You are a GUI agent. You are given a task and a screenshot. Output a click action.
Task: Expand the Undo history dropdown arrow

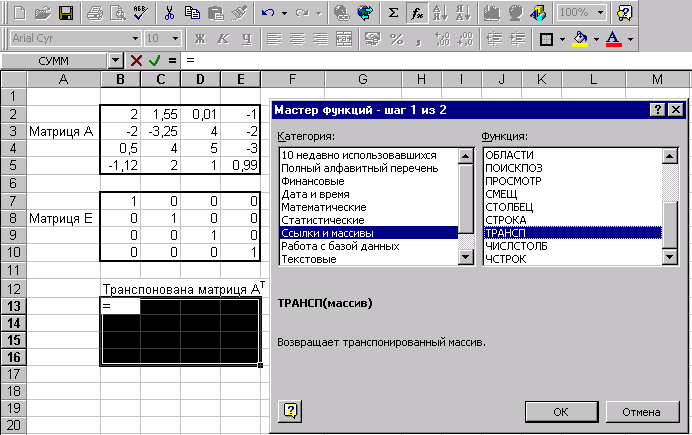[x=284, y=13]
